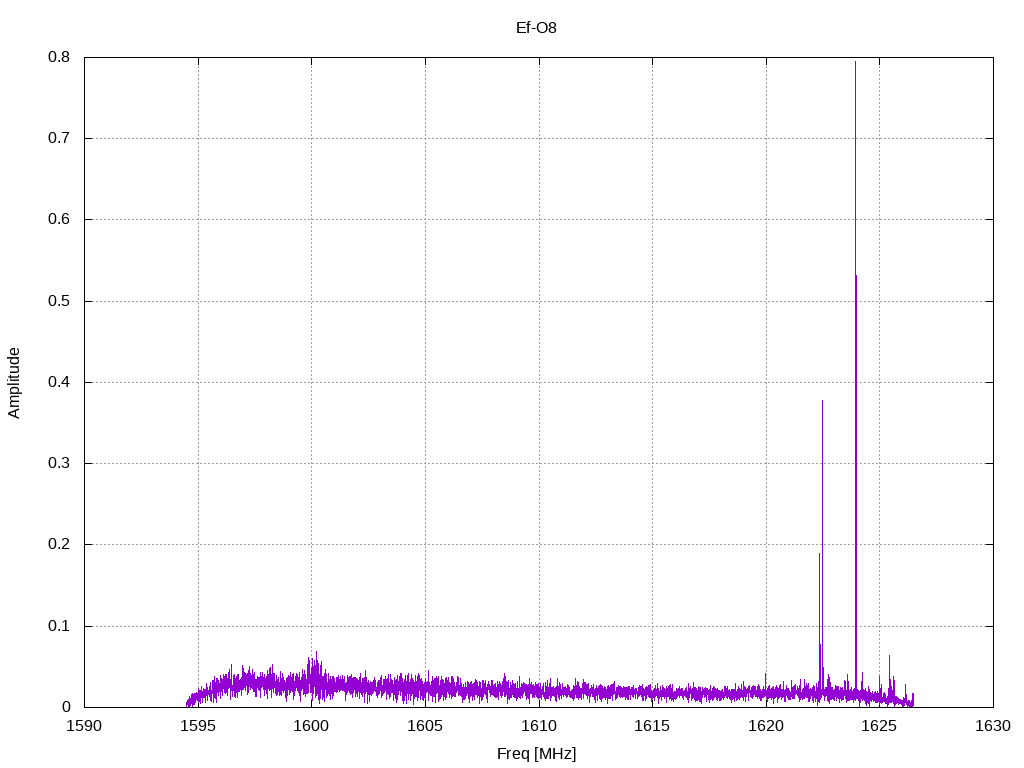The image size is (1024, 768).
Task: Click the 0.8 y-axis tick label
Action: coord(59,57)
